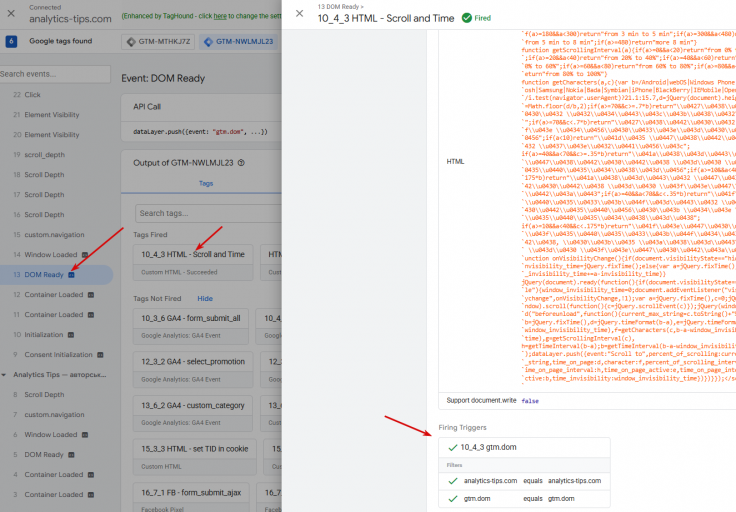Screen dimensions: 736x512
Task: Click message icon beside 13 DOM Ready
Action: 71,275
